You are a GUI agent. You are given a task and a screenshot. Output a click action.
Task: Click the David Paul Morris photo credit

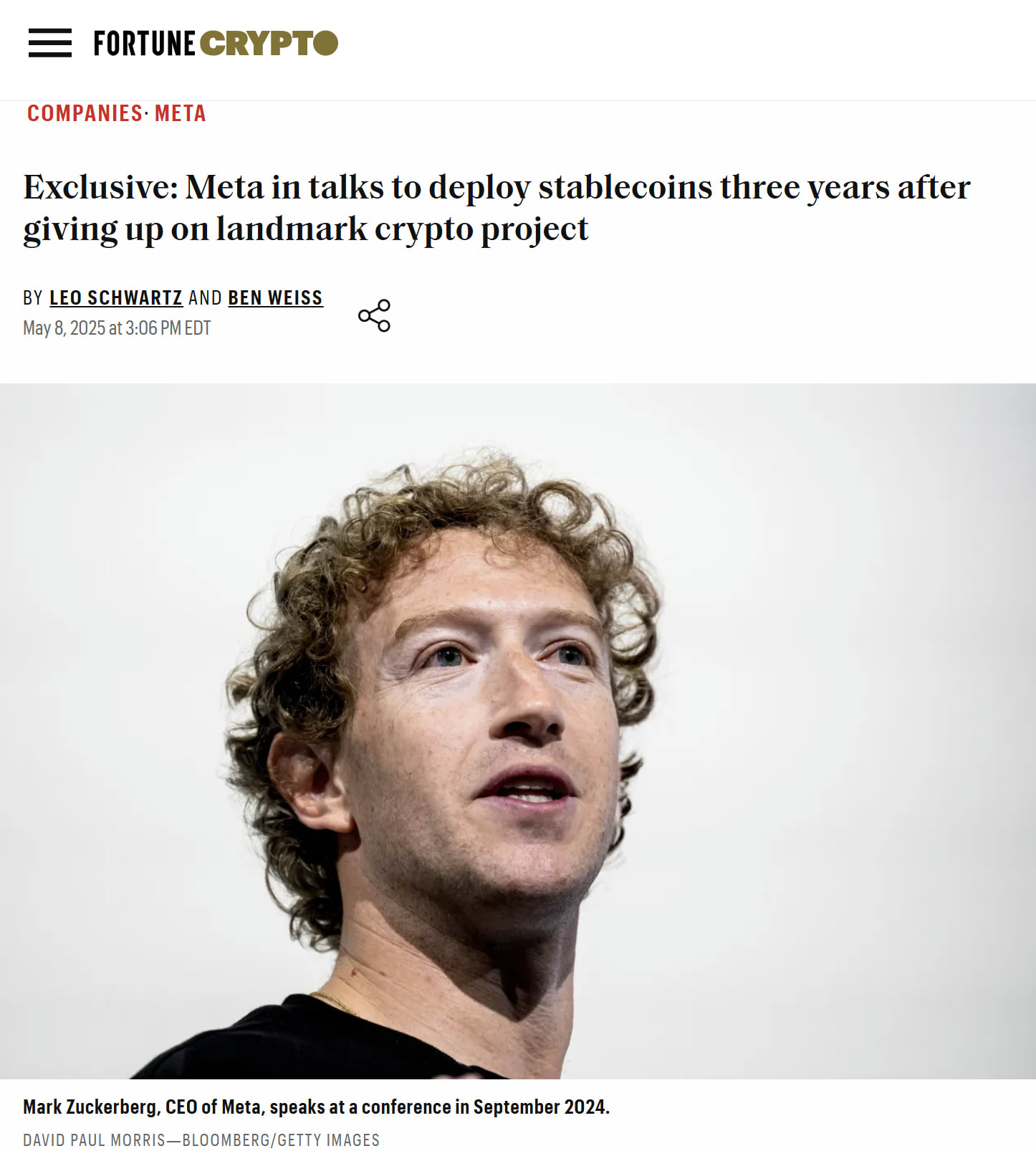(201, 1140)
